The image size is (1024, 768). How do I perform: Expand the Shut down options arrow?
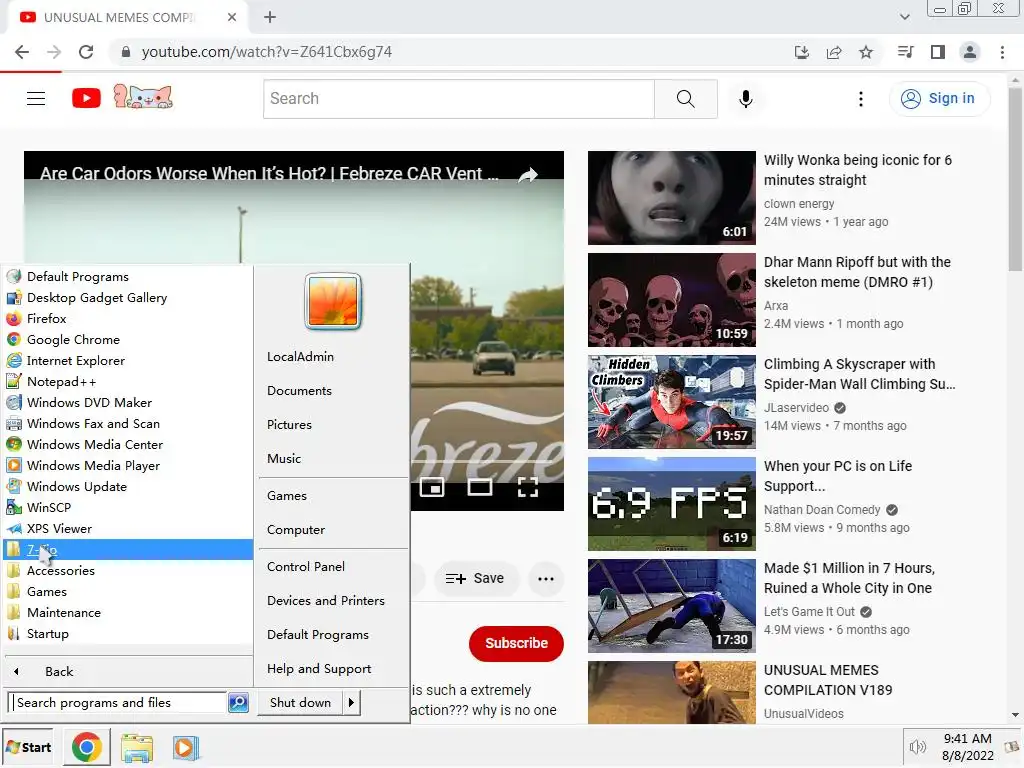tap(351, 703)
